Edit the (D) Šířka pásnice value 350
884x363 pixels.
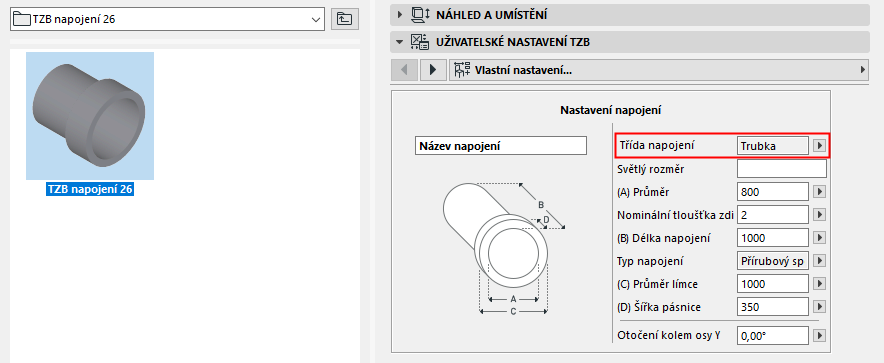click(x=772, y=307)
